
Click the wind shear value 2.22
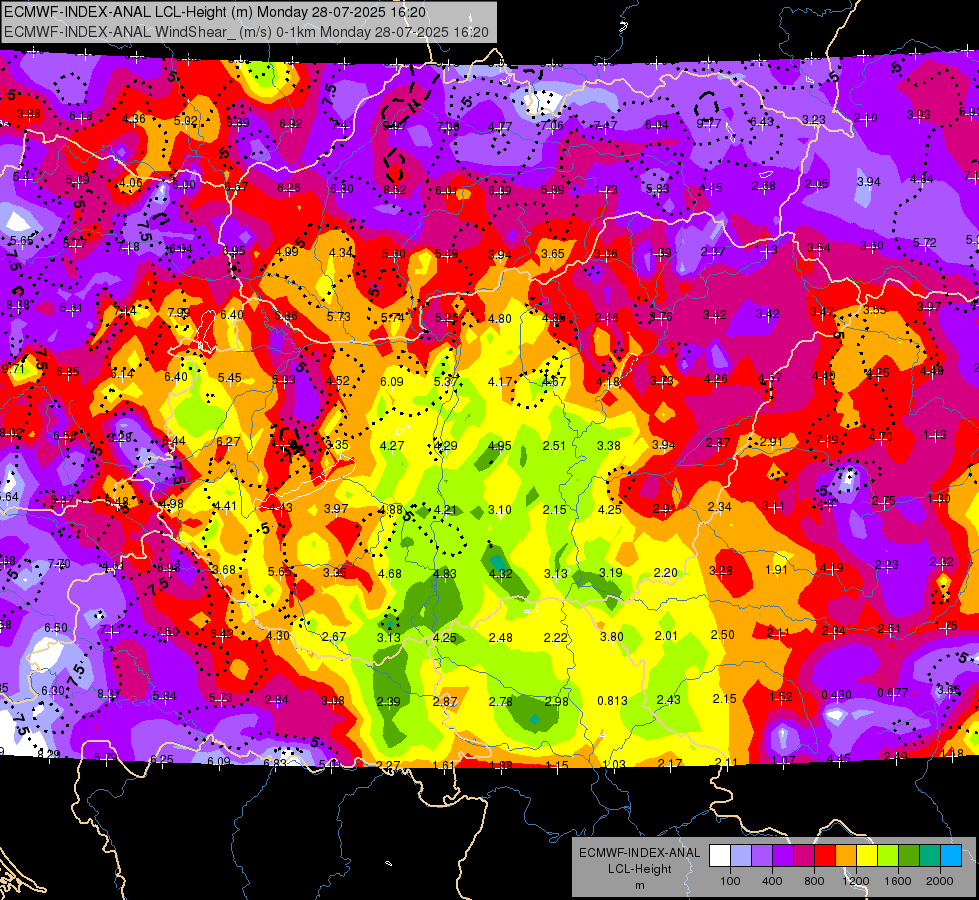556,637
